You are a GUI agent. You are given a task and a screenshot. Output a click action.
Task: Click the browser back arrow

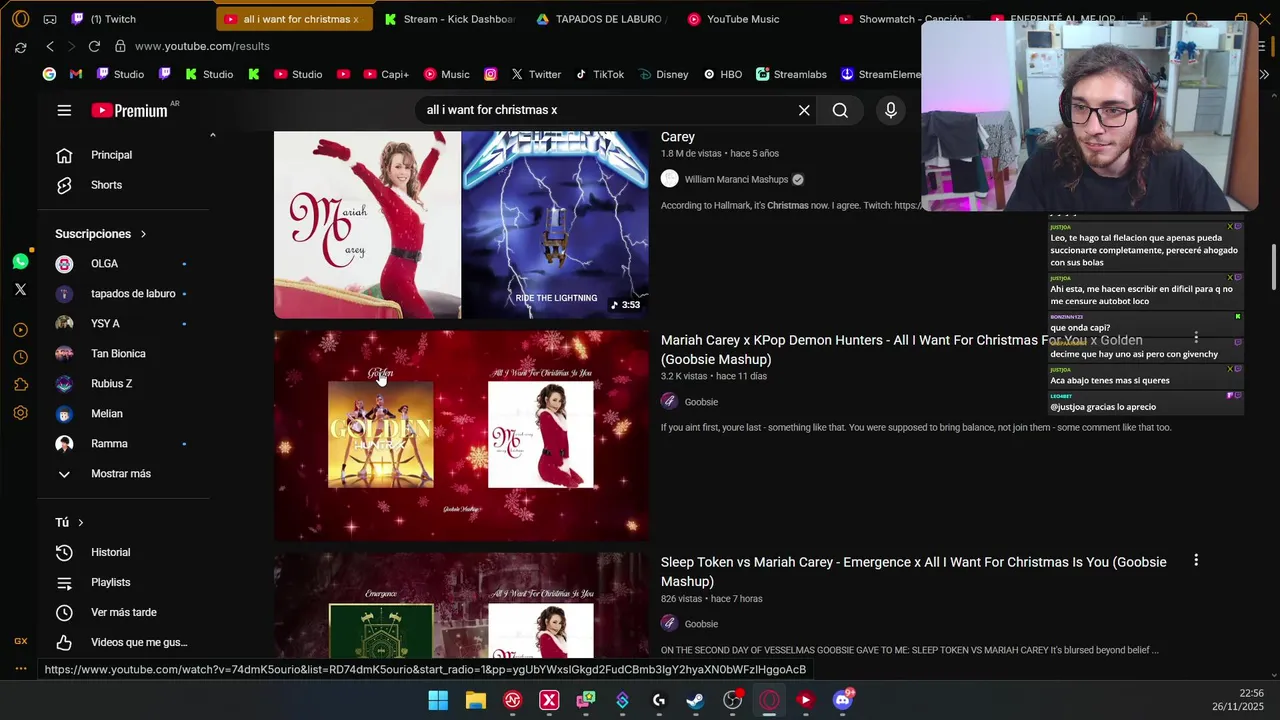(x=50, y=46)
